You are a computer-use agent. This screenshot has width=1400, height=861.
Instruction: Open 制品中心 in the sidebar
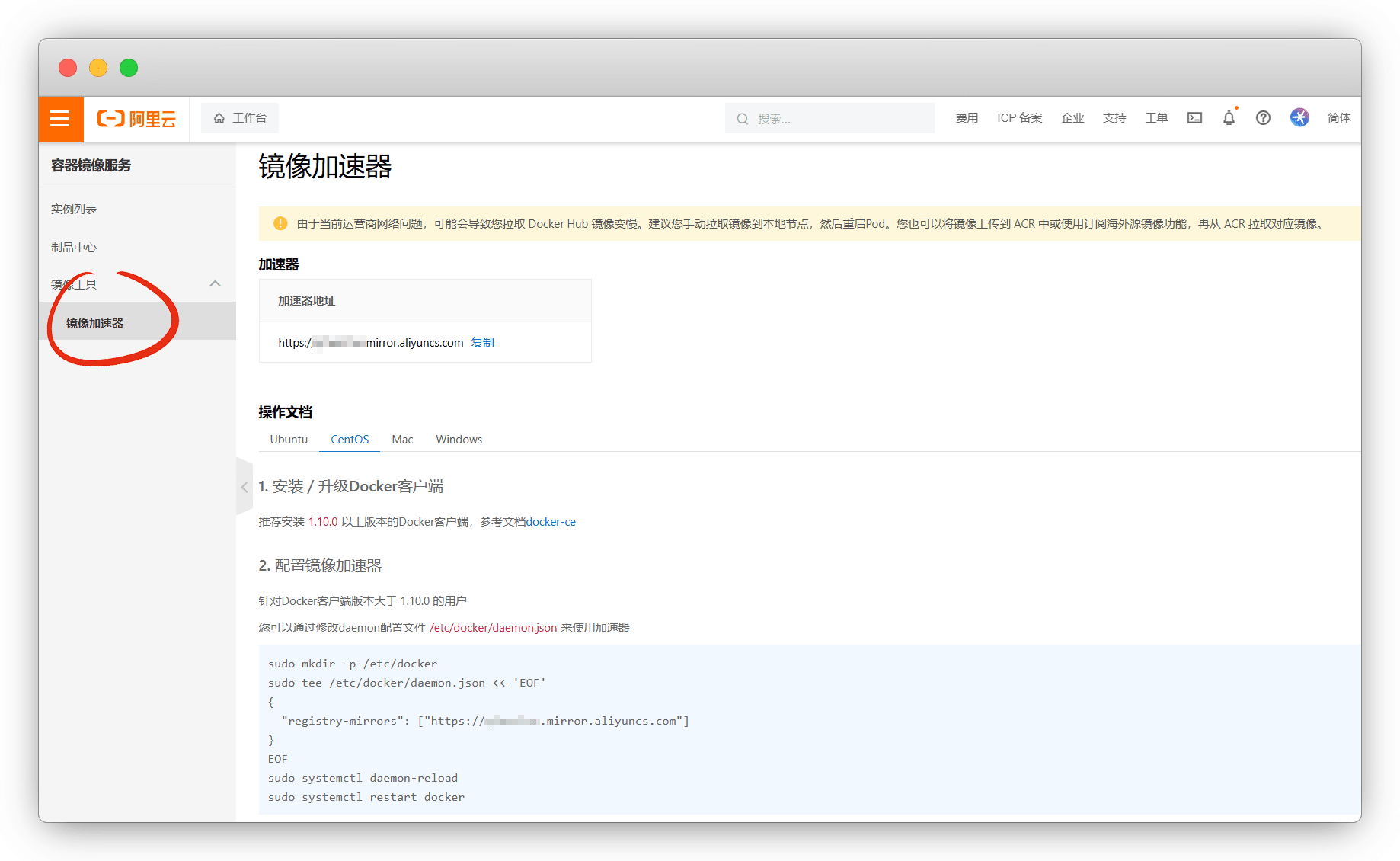click(74, 248)
